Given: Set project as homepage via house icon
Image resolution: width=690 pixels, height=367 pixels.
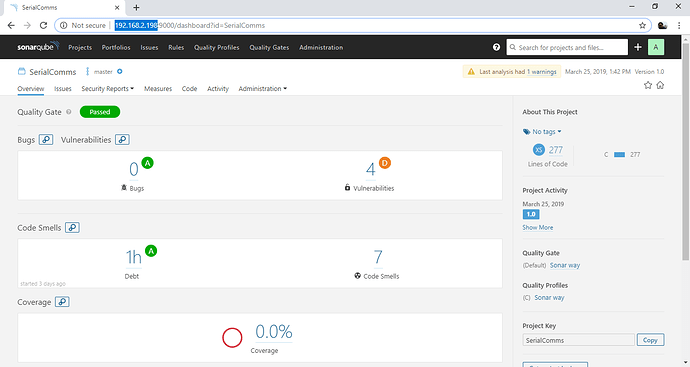Looking at the screenshot, I should [660, 85].
